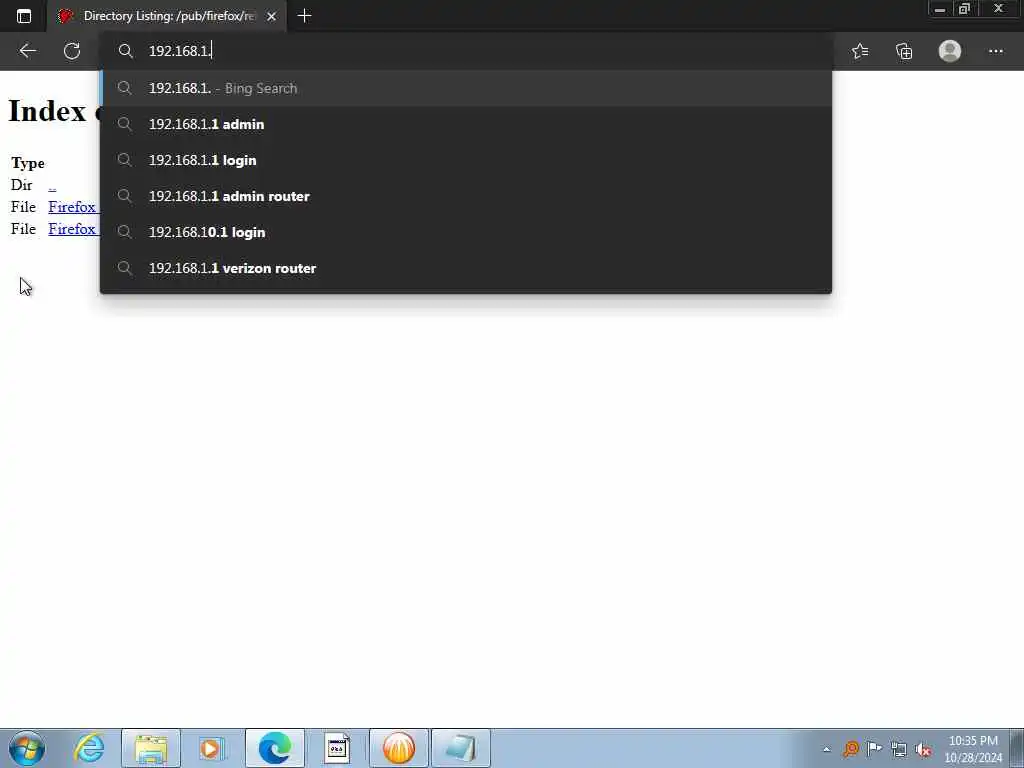Open the second Firefox file link
The width and height of the screenshot is (1024, 768).
(x=72, y=229)
